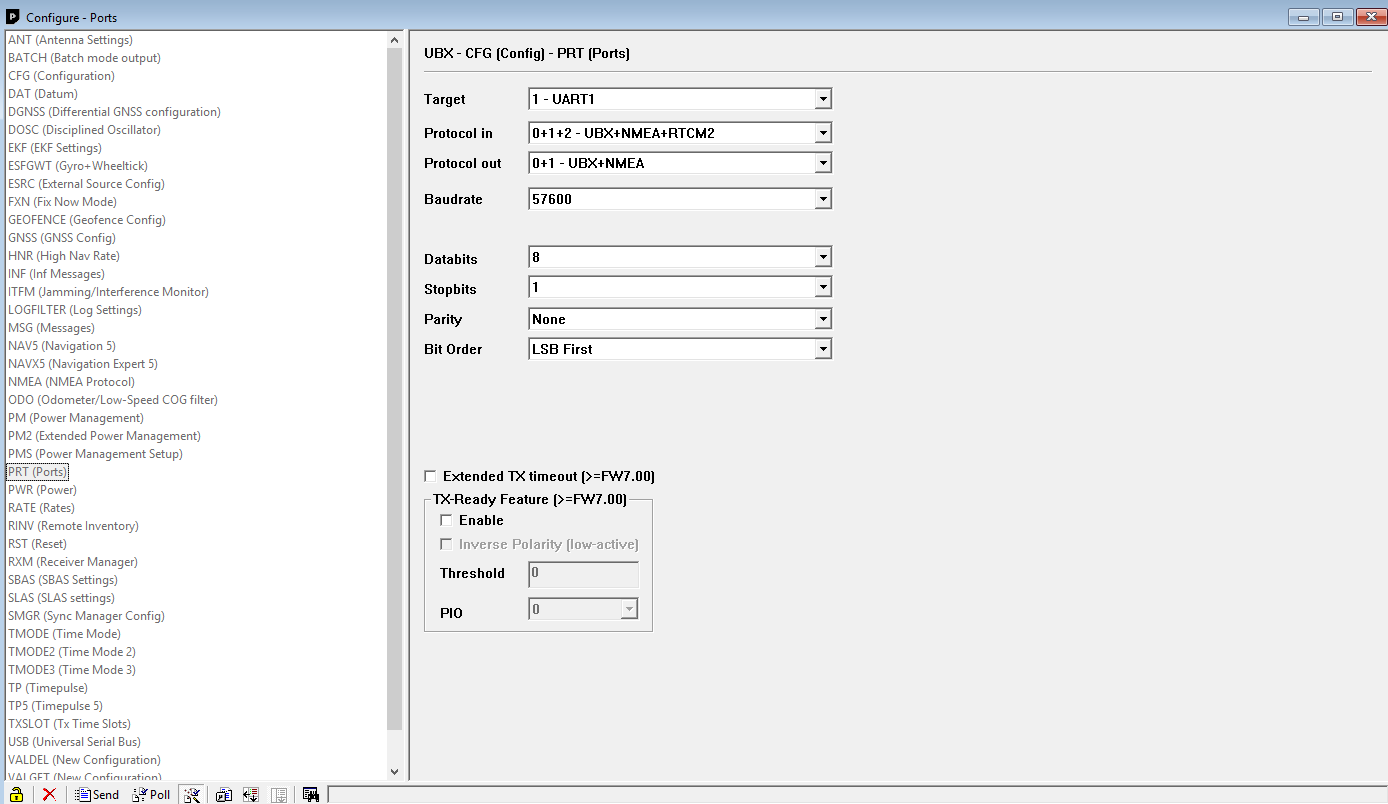Select ANT (Antenna Settings) message
1388x804 pixels.
tap(70, 40)
